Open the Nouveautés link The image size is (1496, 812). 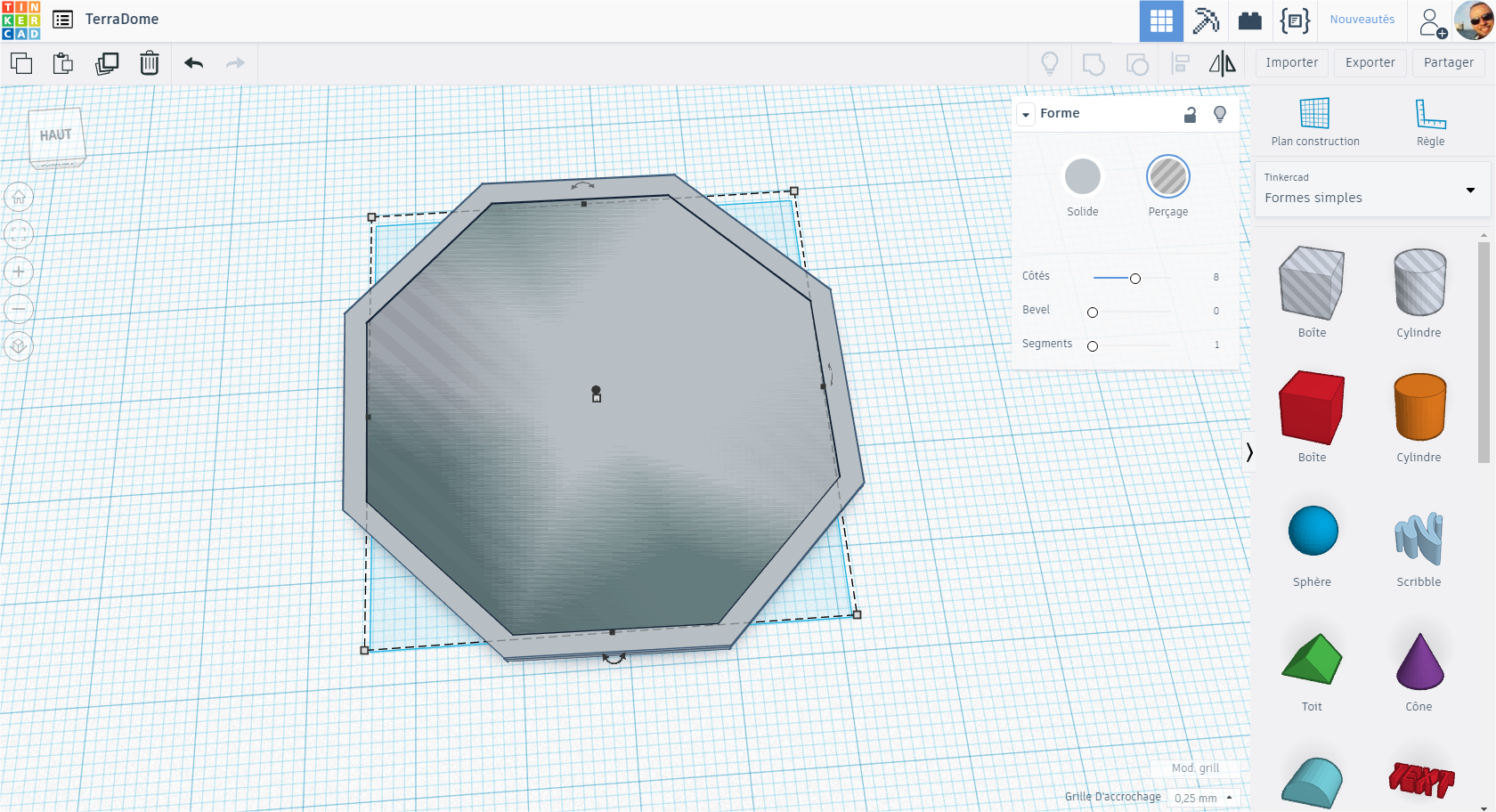[x=1362, y=20]
